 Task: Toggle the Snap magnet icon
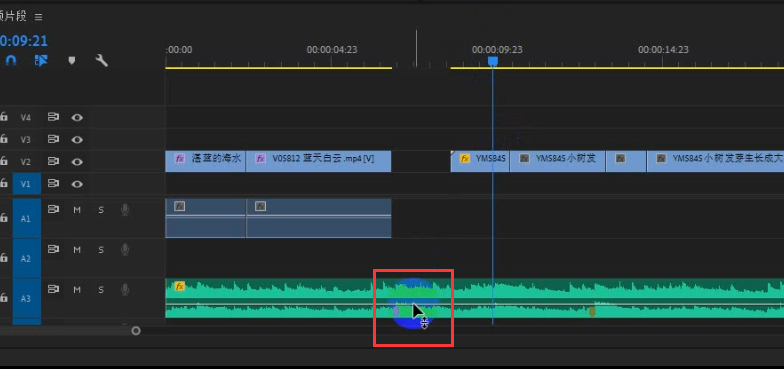coord(10,60)
